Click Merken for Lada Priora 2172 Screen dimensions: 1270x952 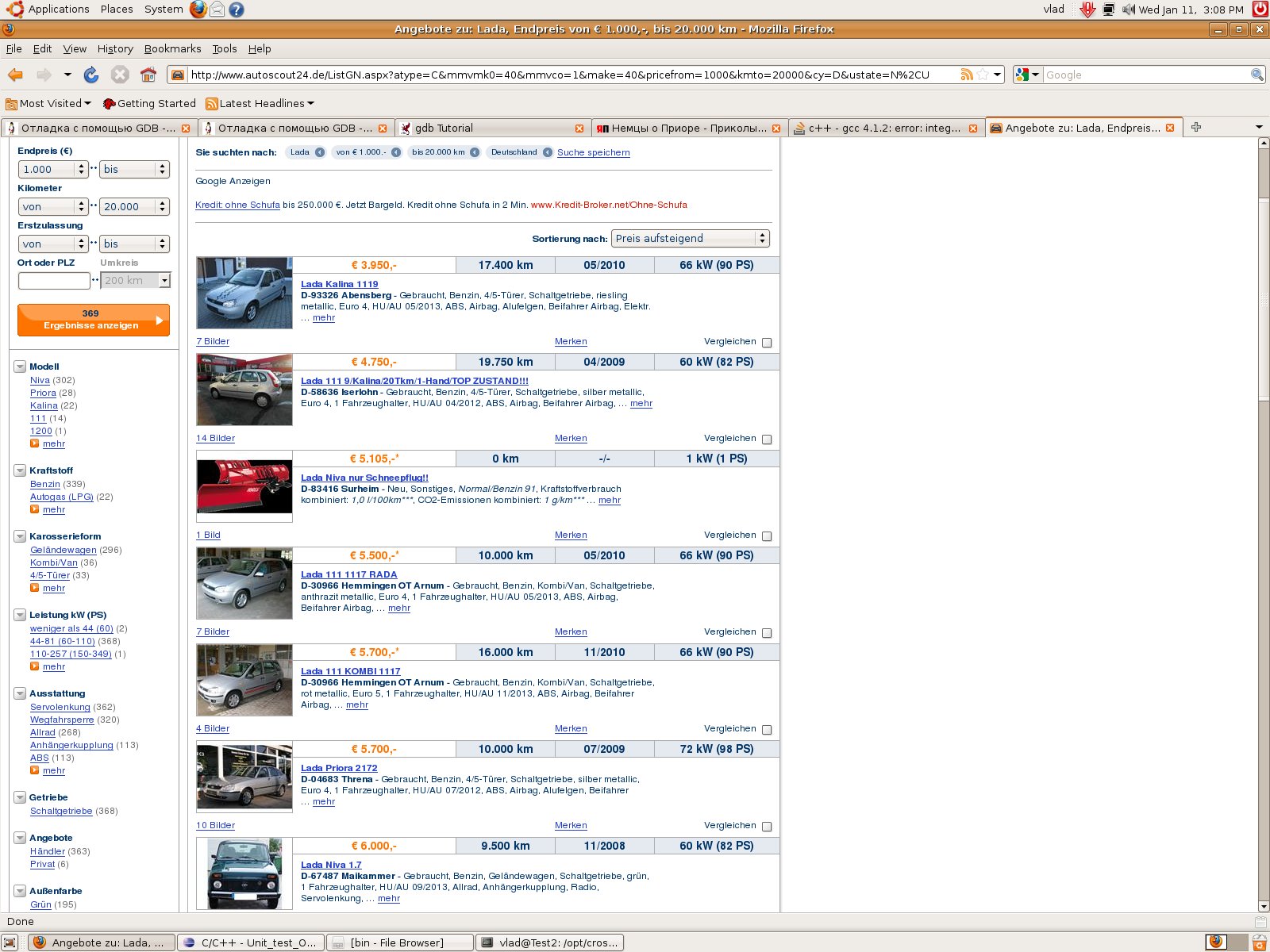click(x=571, y=825)
